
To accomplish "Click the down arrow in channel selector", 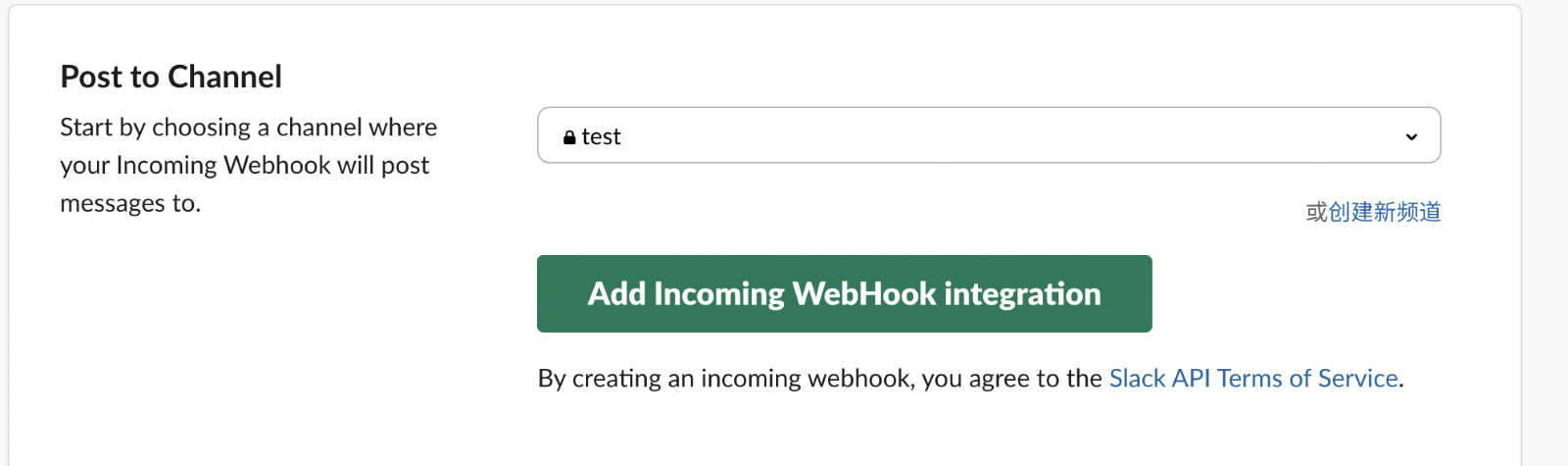I will (1411, 136).
